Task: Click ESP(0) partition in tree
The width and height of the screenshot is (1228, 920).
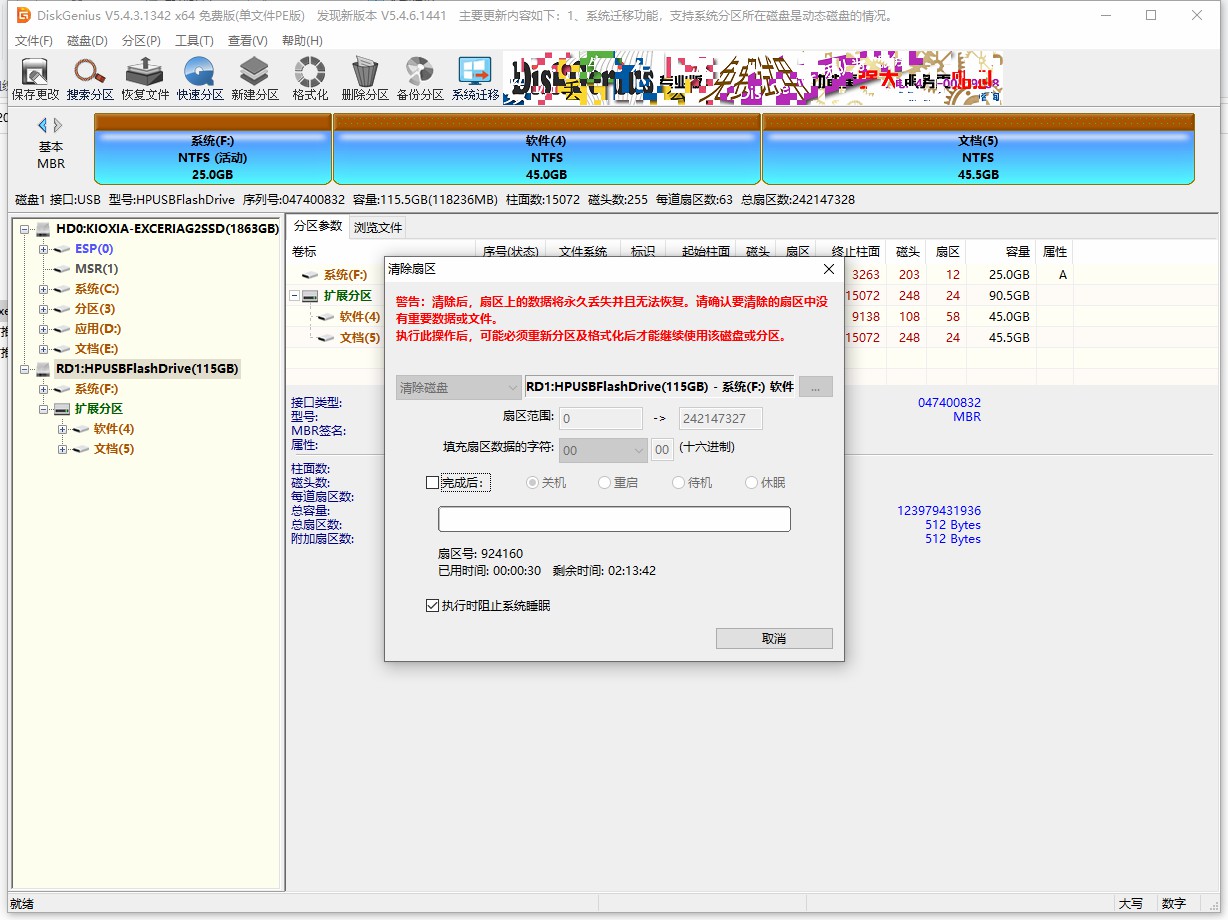Action: coord(94,248)
